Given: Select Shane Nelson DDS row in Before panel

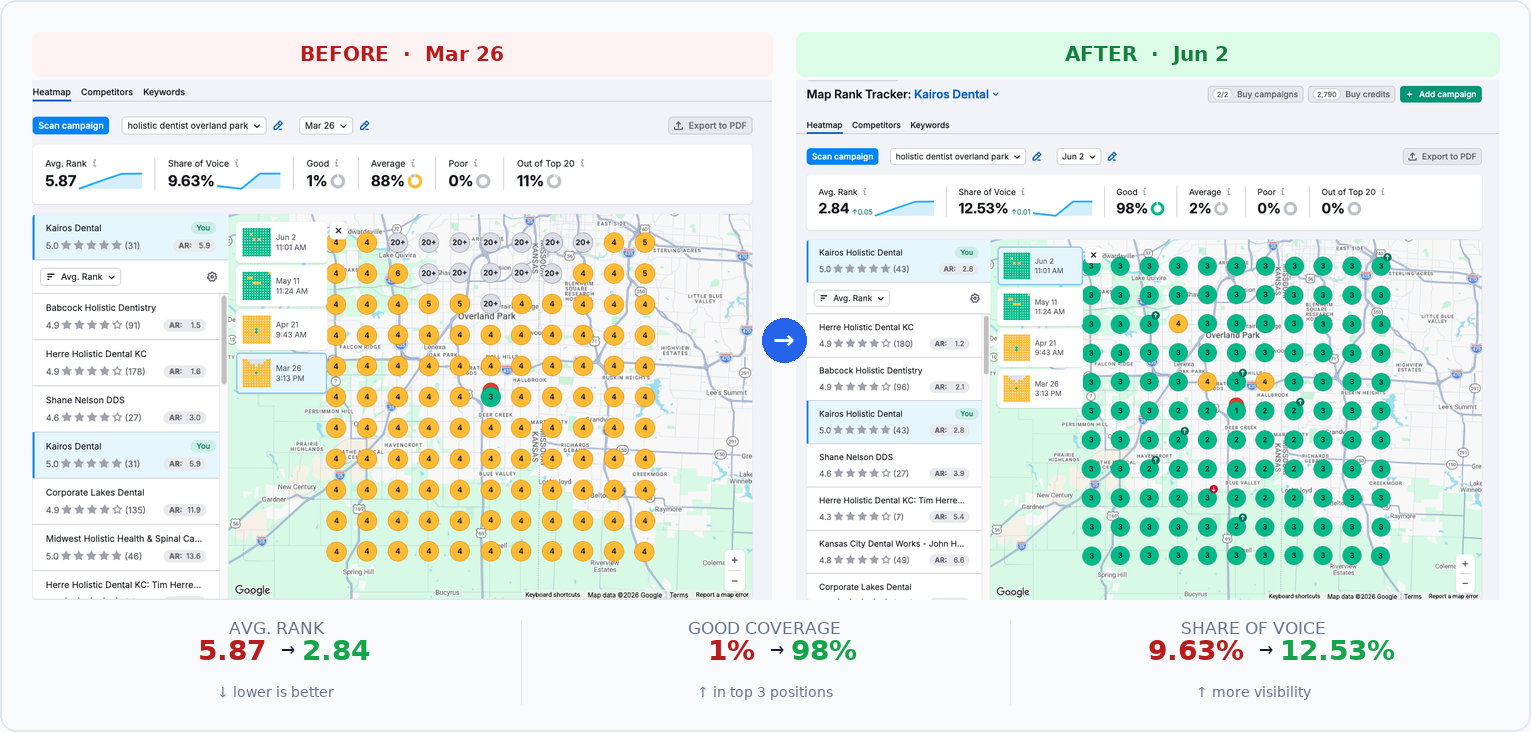Looking at the screenshot, I should [126, 409].
